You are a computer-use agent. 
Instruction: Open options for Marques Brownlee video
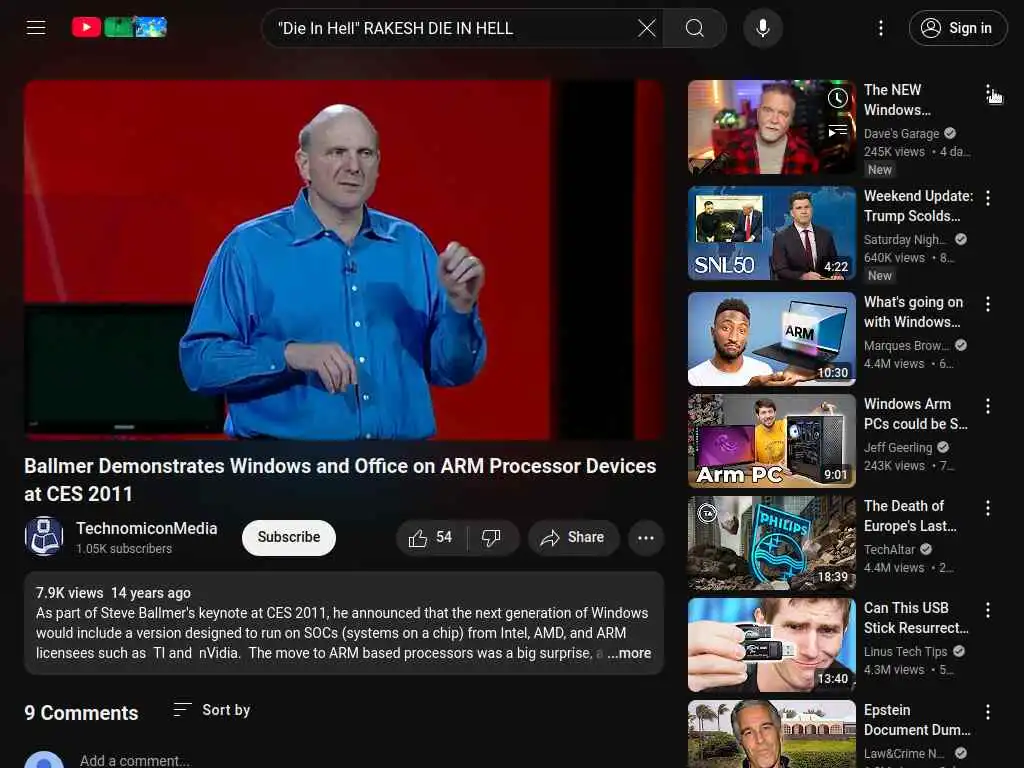tap(988, 304)
